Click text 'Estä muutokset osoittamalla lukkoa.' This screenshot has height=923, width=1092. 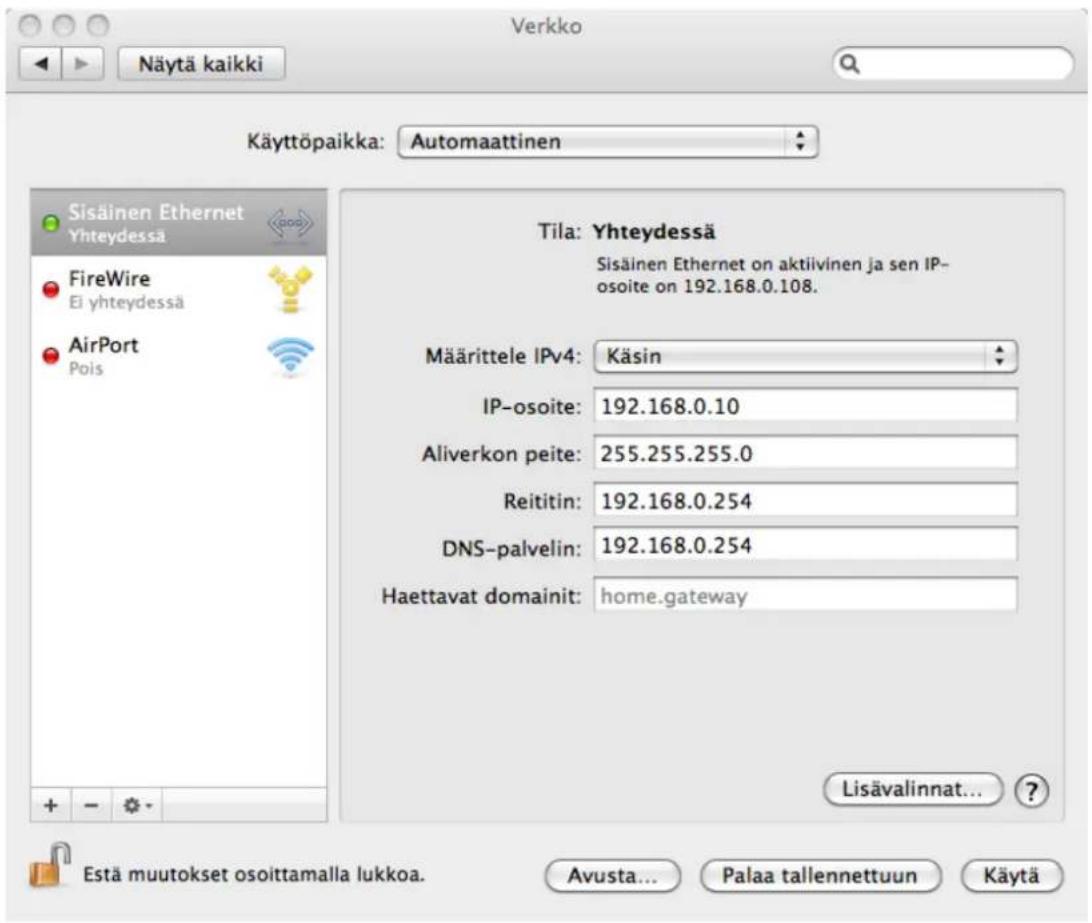tap(254, 874)
